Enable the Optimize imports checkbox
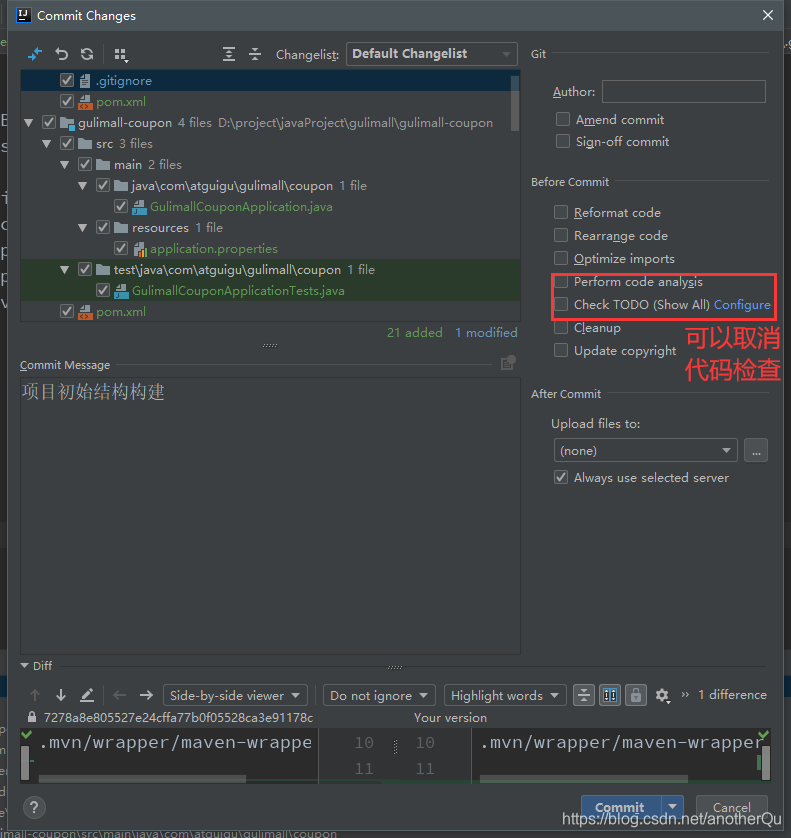Viewport: 791px width, 838px height. click(561, 258)
